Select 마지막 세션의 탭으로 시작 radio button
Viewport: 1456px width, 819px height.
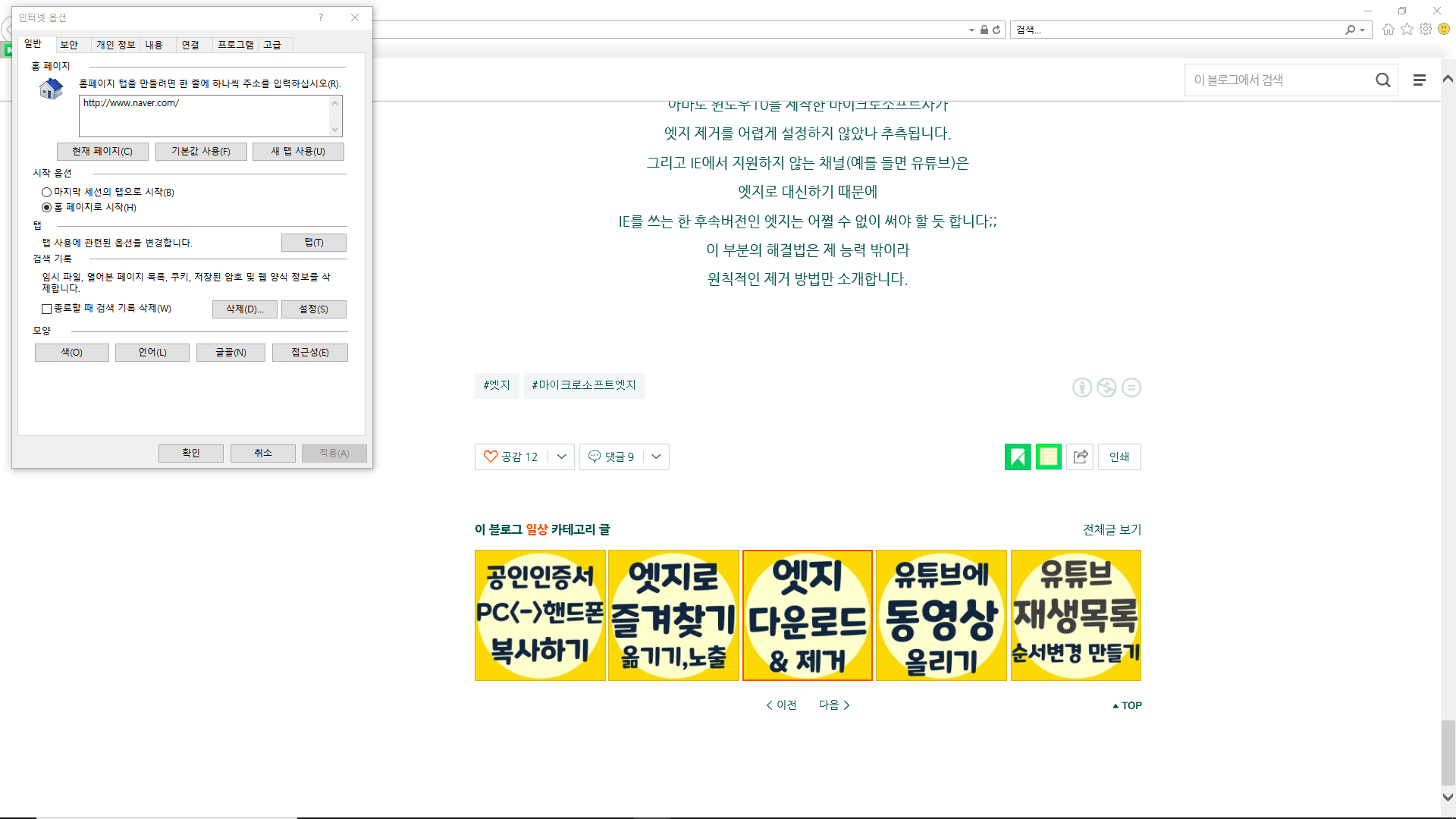(x=47, y=193)
